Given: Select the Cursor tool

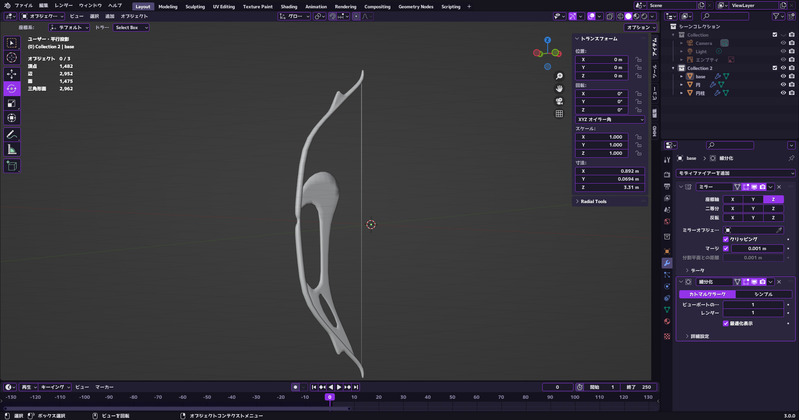Looking at the screenshot, I should tap(12, 58).
